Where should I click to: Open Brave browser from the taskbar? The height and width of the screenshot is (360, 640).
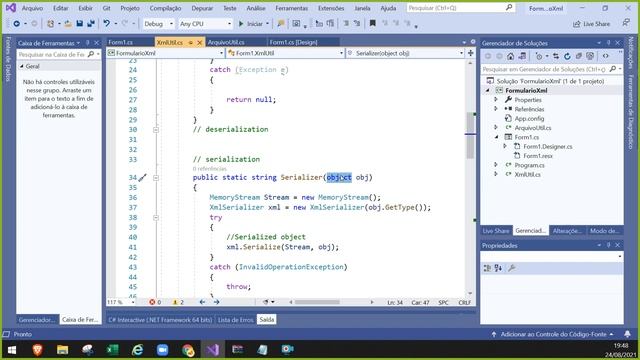pos(38,349)
